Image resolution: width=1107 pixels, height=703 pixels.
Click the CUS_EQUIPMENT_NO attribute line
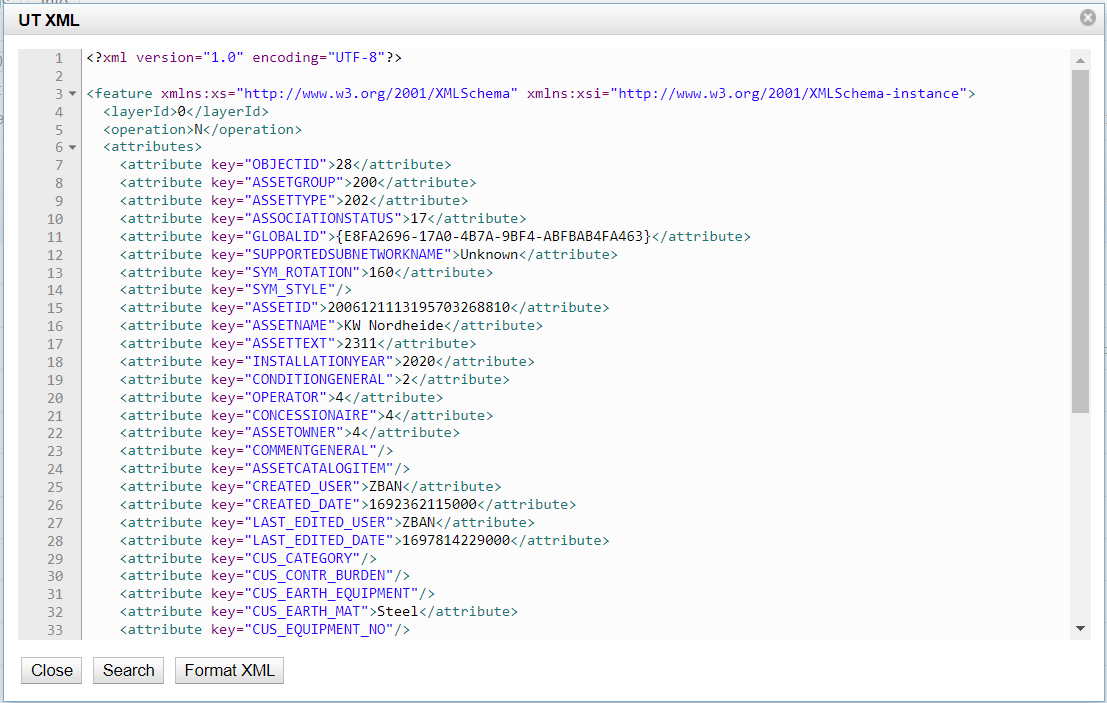pyautogui.click(x=265, y=630)
